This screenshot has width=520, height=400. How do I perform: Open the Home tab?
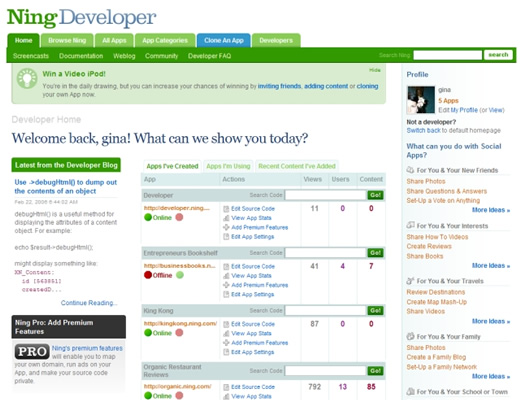tap(23, 40)
